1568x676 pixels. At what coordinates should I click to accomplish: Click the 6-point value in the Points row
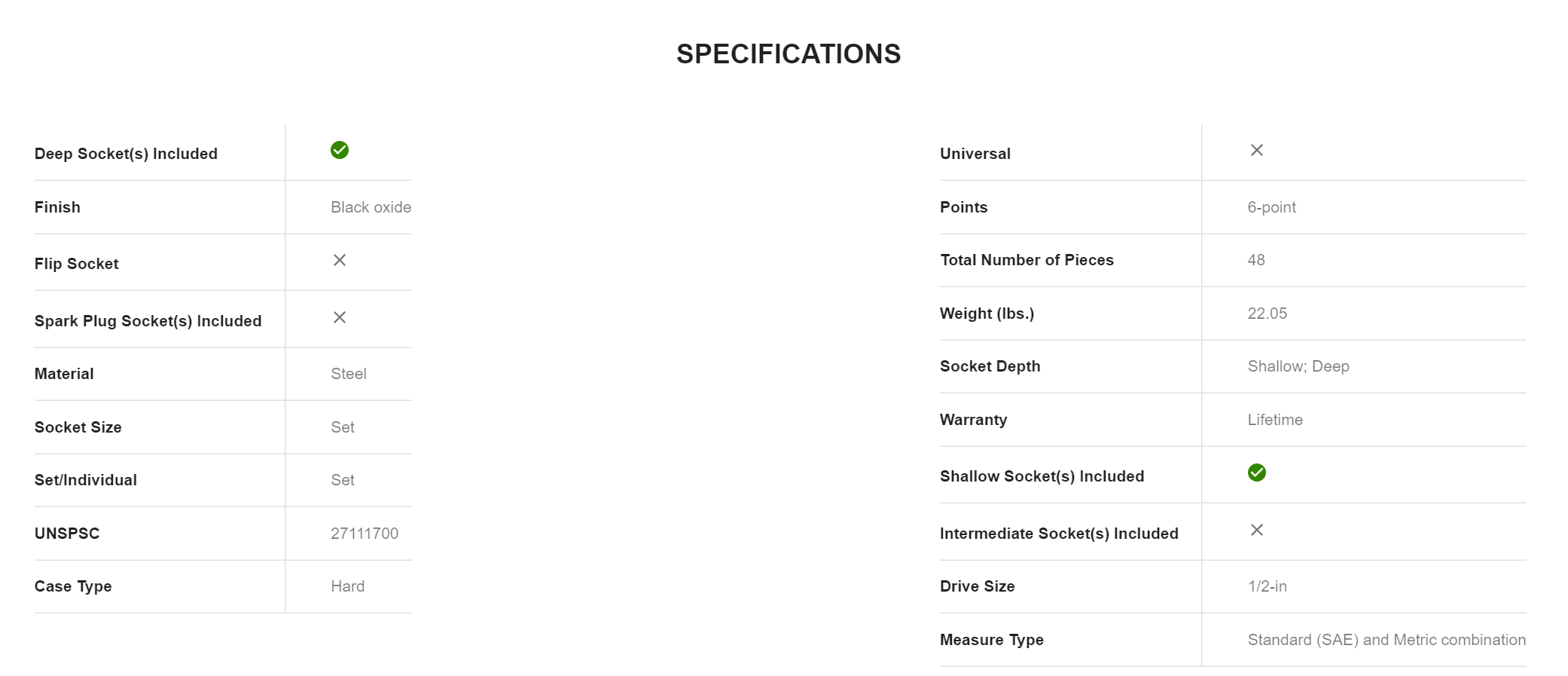coord(1271,207)
